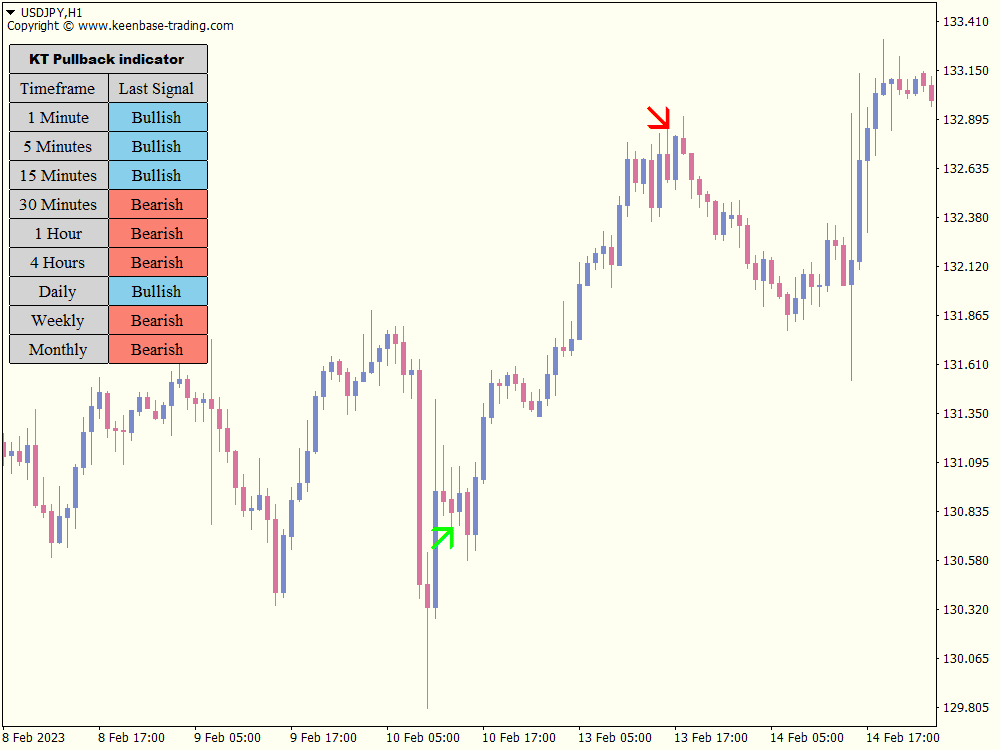The image size is (1000, 750).
Task: Click the KT Pullback indicator title bar
Action: (107, 59)
